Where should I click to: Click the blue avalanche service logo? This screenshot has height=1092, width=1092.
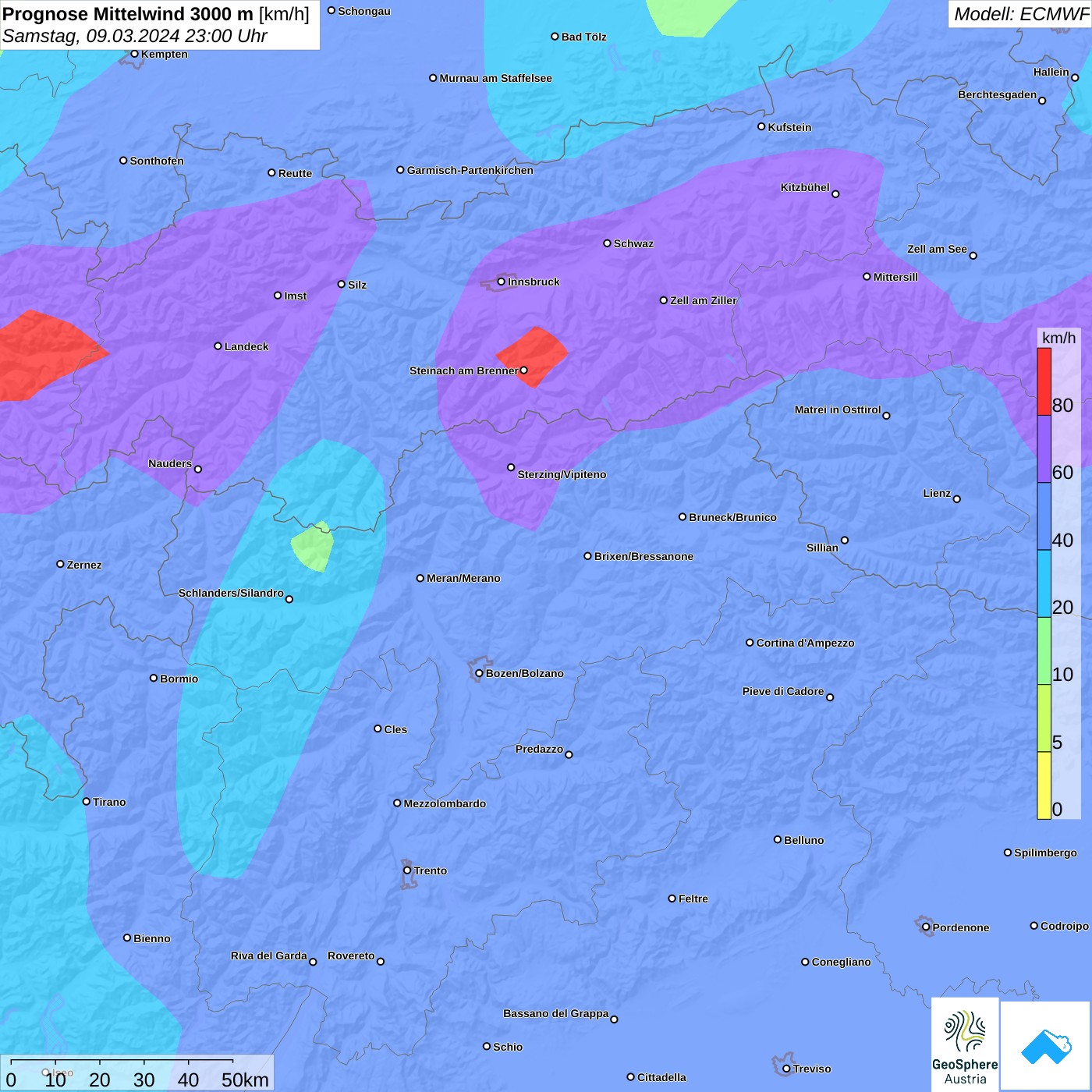click(1046, 1046)
